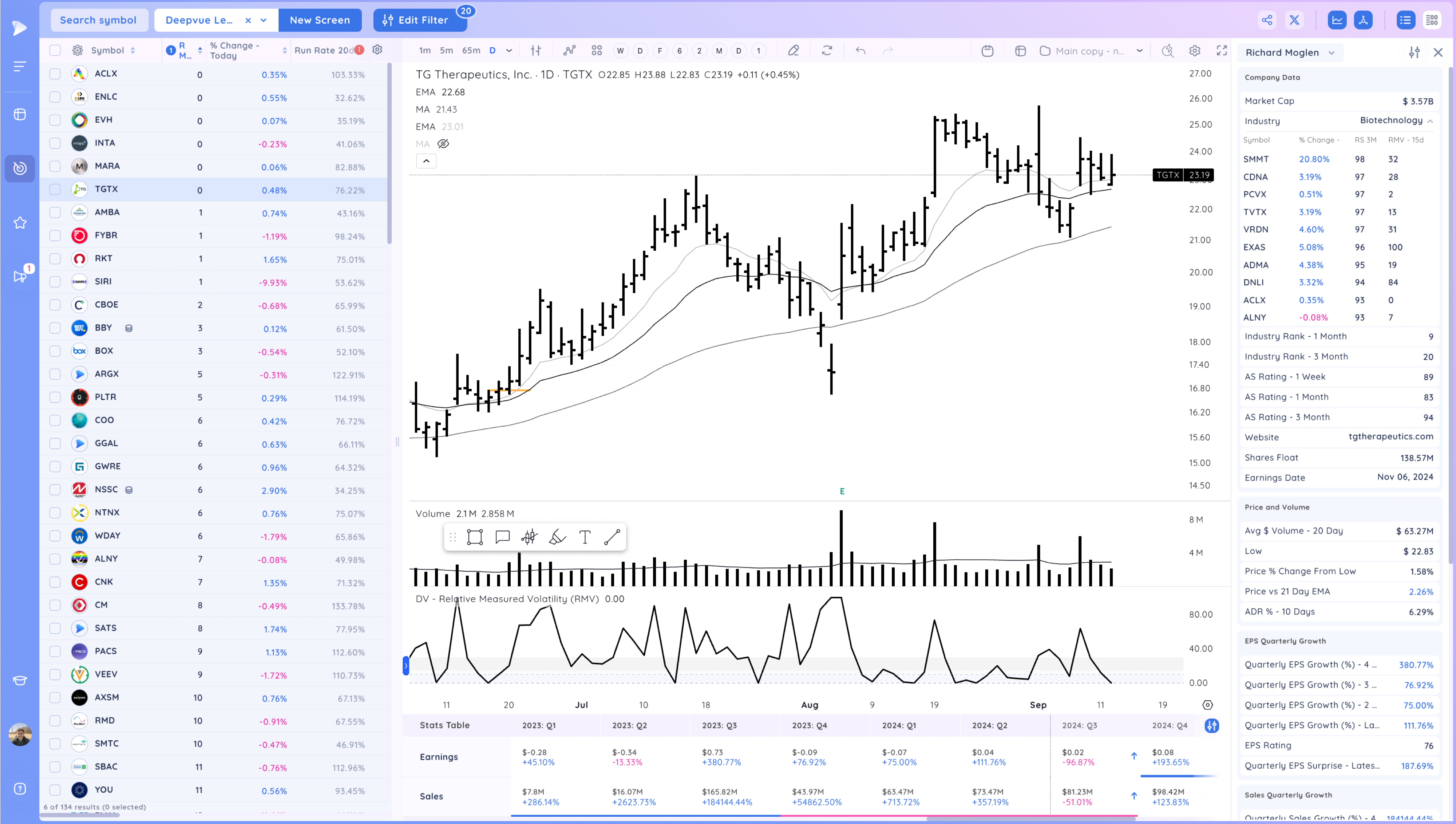Image resolution: width=1456 pixels, height=824 pixels.
Task: Open chart fullscreen mode icon
Action: [1222, 51]
